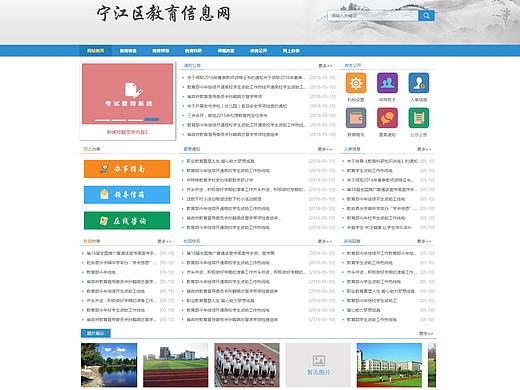This screenshot has height=390, width=520.
Task: Open 更多>> beside the 校园快讯 heading
Action: tap(325, 241)
